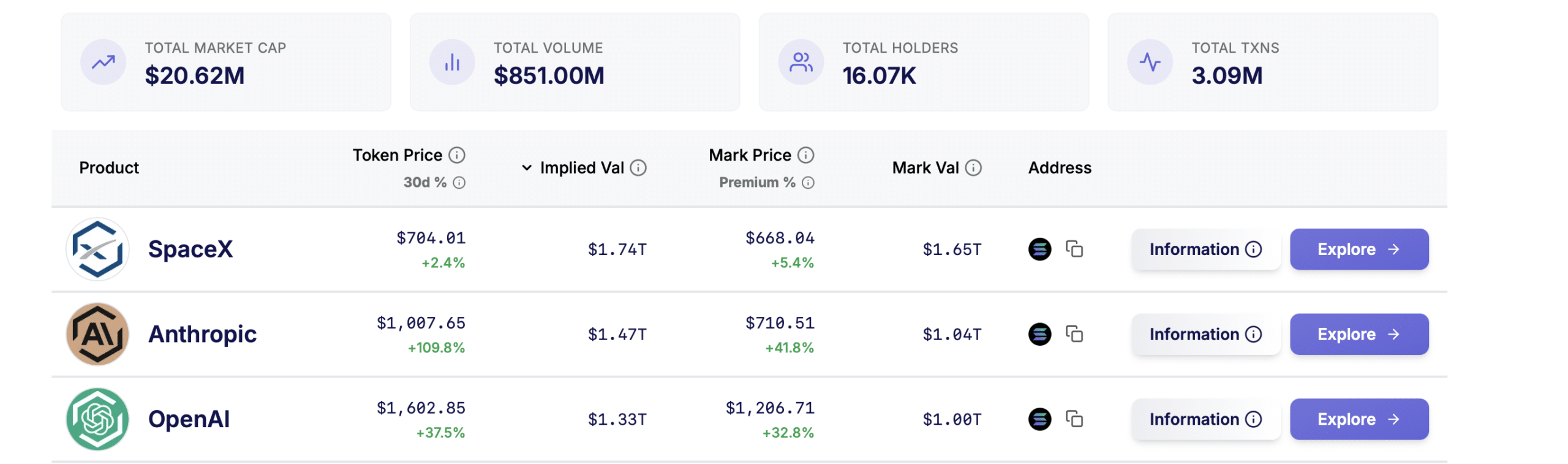This screenshot has height=464, width=1568.
Task: Explore the SpaceX product
Action: (x=1359, y=249)
